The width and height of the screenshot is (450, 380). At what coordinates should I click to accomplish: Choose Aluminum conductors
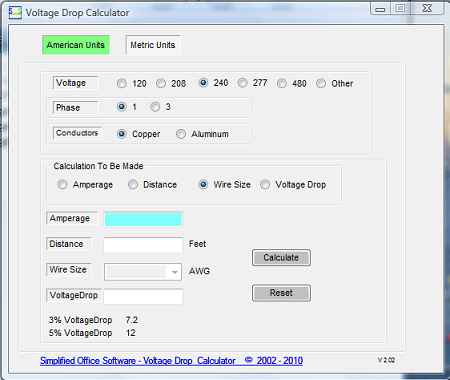[181, 134]
